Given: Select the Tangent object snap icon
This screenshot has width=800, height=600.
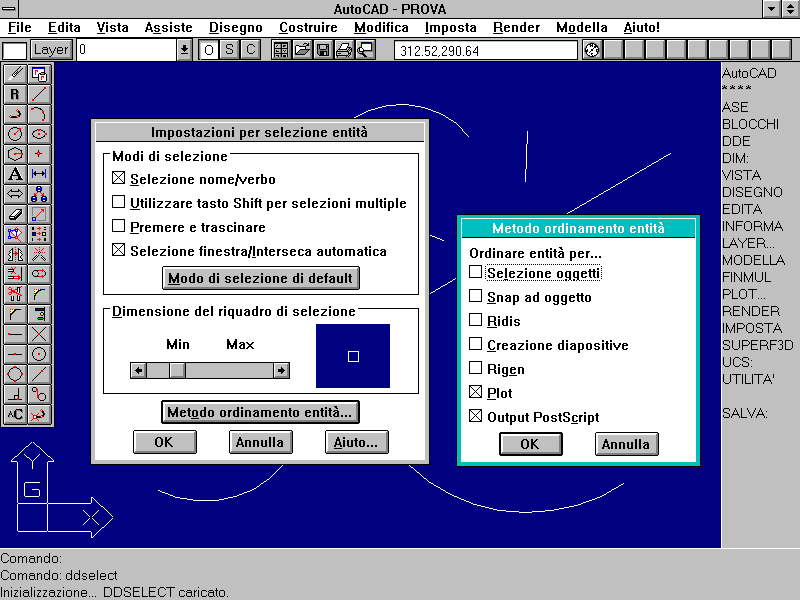Looking at the screenshot, I should [39, 394].
